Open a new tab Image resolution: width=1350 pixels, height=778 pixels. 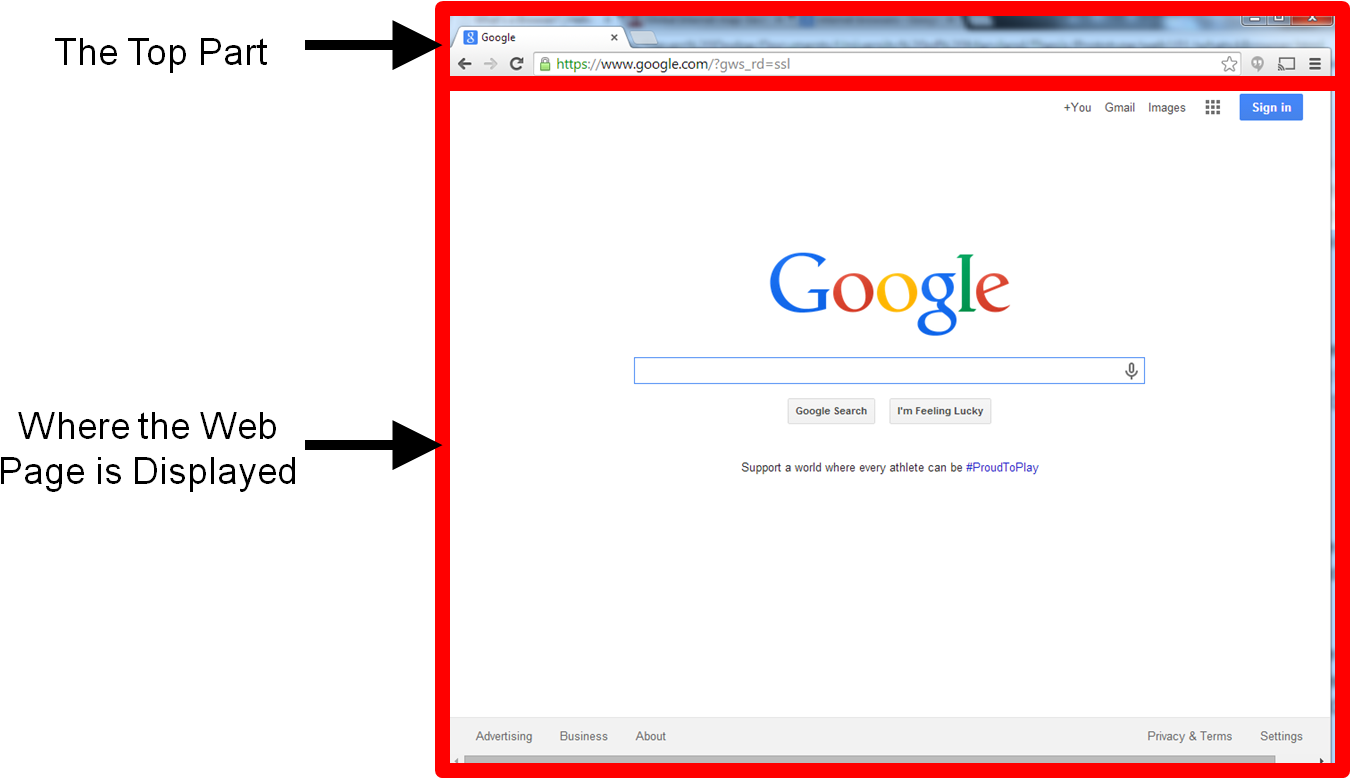(643, 36)
